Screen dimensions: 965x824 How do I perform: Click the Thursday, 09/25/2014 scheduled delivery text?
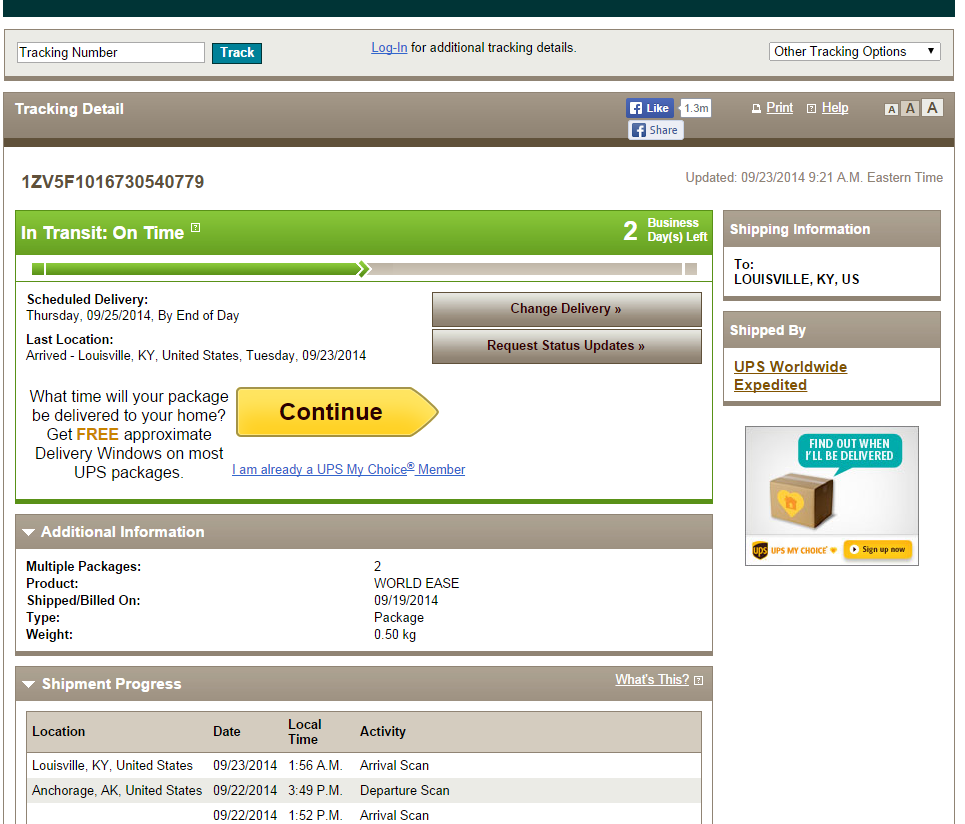point(132,316)
